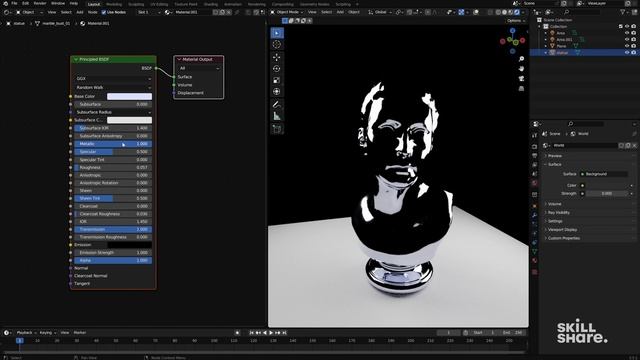Disable Plane in renders with camera icon
Screen dimensions: 640x360
[633, 46]
